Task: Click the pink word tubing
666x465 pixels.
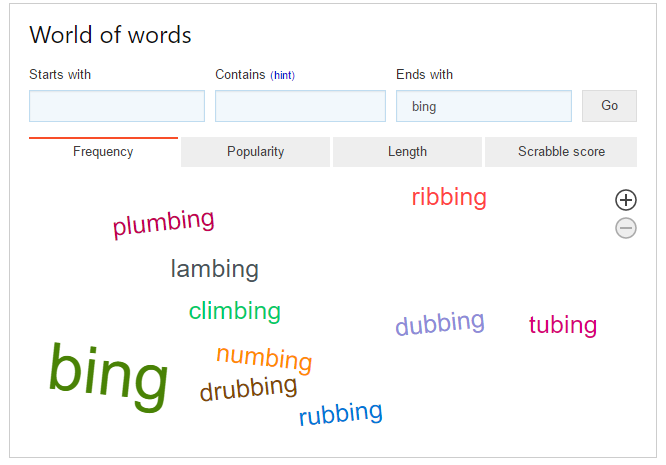Action: (563, 325)
